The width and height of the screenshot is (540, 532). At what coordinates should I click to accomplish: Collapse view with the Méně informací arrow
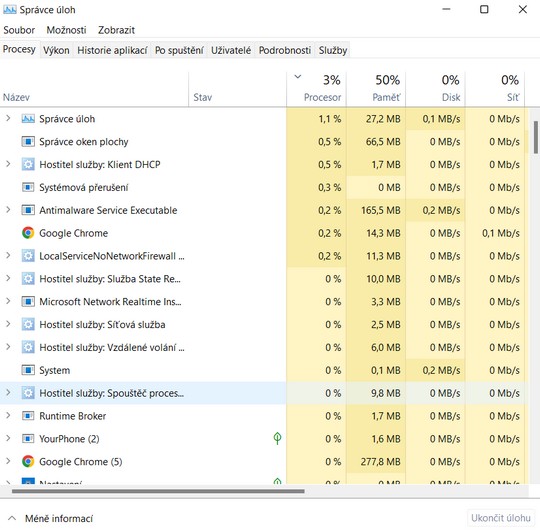point(12,518)
